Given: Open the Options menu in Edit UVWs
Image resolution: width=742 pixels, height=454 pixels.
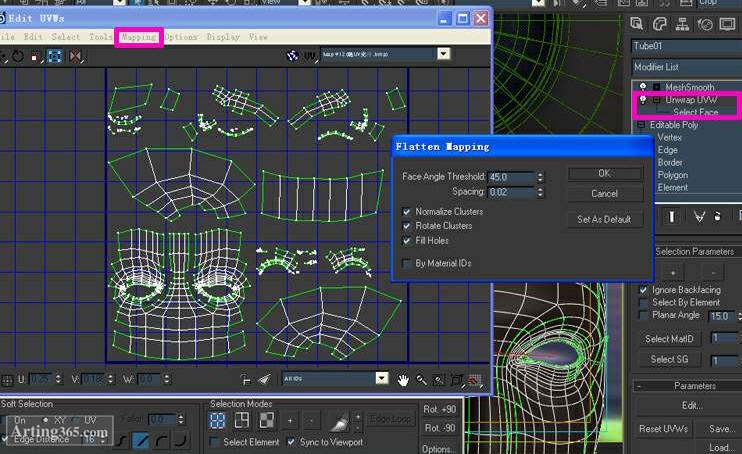Looking at the screenshot, I should pos(181,36).
